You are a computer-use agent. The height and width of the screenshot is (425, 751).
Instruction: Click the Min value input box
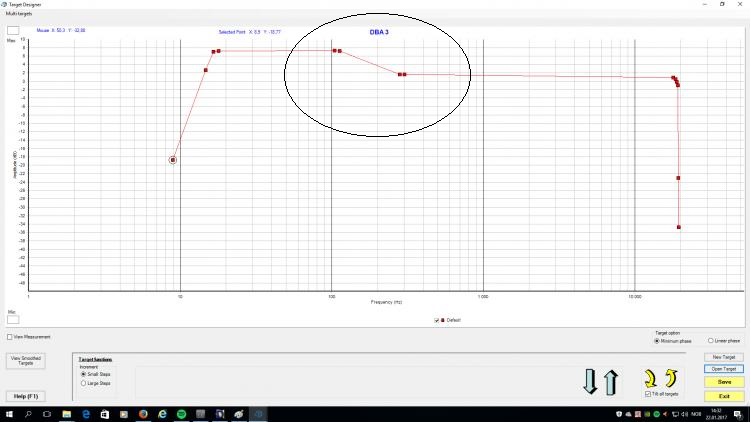[13, 320]
